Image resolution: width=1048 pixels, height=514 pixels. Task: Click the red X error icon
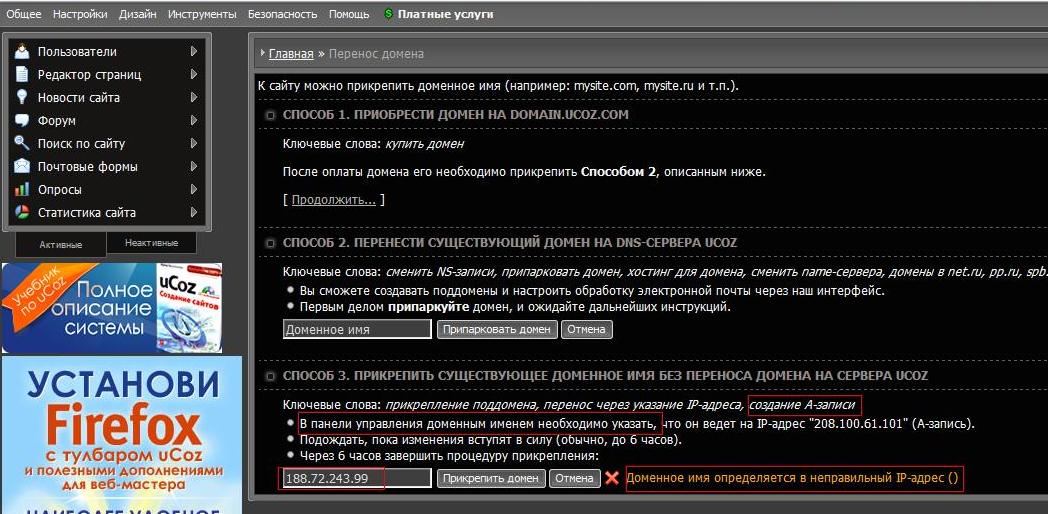(x=612, y=478)
